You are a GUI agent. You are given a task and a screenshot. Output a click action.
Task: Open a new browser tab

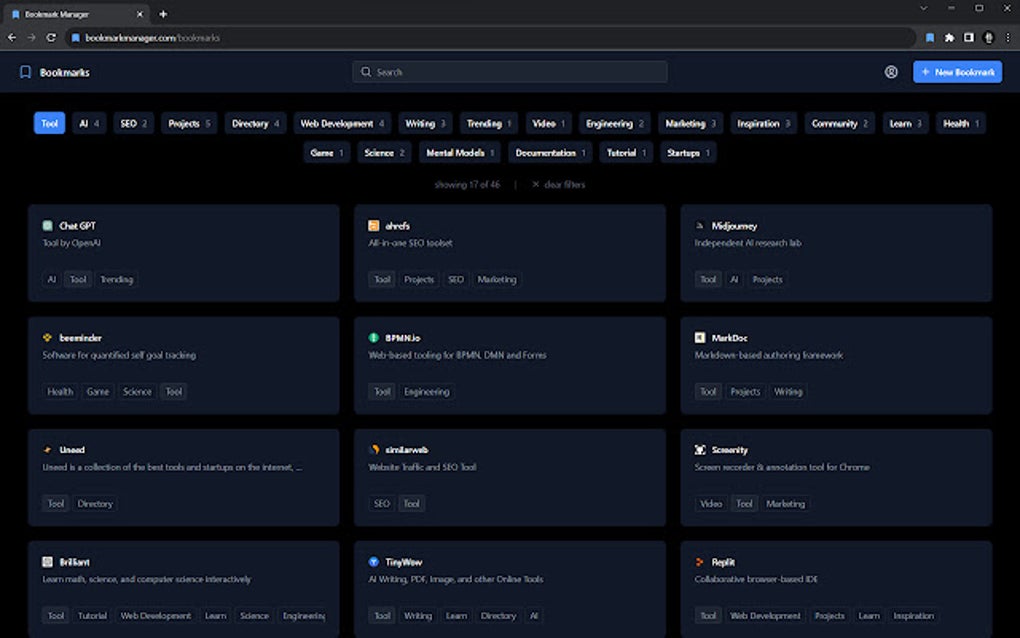coord(163,14)
